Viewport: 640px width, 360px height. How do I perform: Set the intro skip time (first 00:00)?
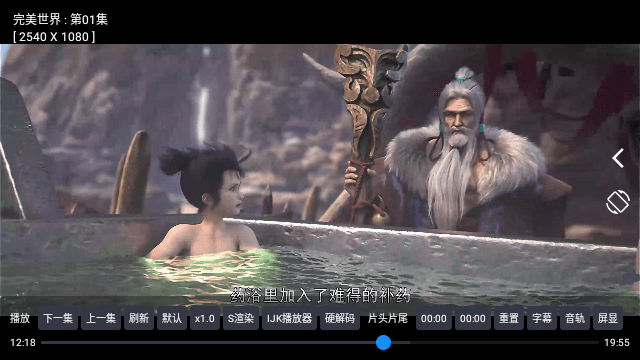(x=433, y=318)
